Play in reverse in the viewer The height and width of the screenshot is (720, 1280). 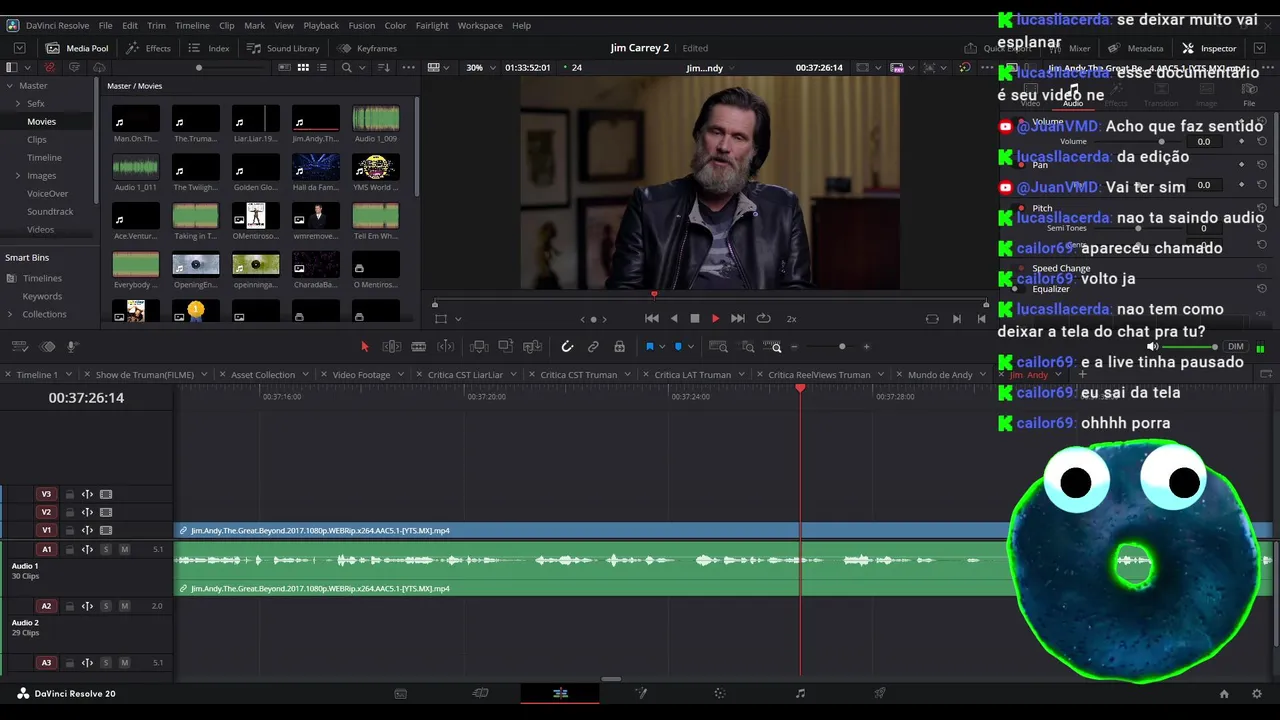674,318
